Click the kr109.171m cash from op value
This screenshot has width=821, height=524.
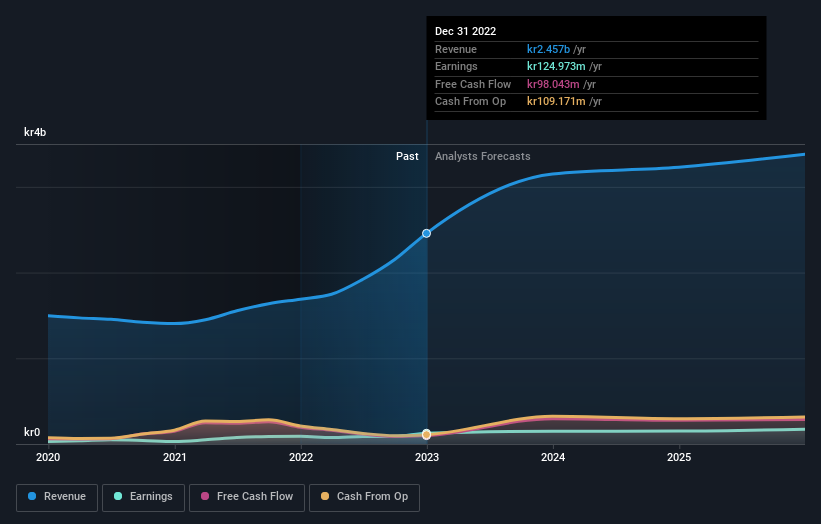pyautogui.click(x=556, y=102)
